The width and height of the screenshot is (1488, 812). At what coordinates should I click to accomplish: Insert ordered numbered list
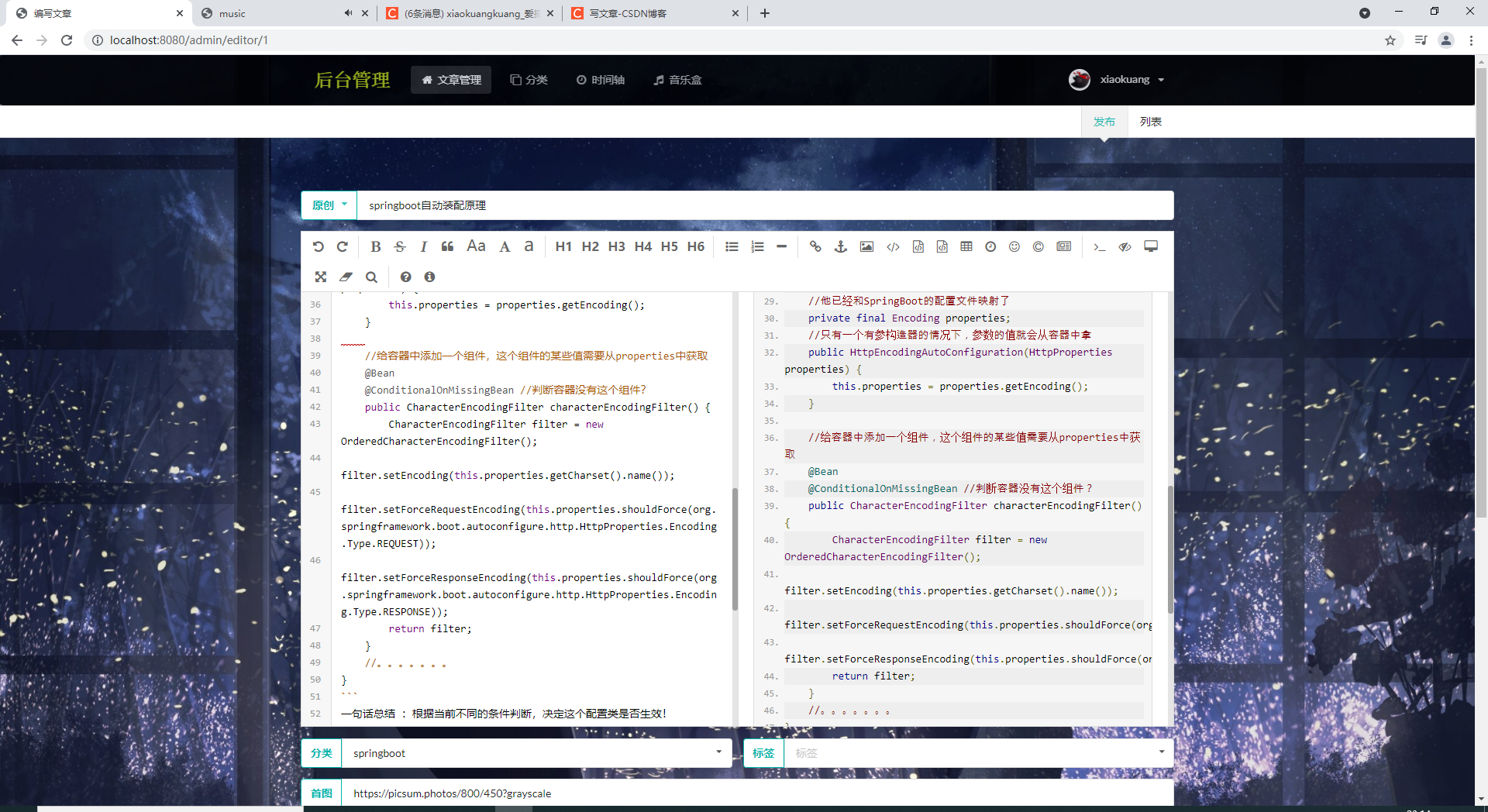757,246
